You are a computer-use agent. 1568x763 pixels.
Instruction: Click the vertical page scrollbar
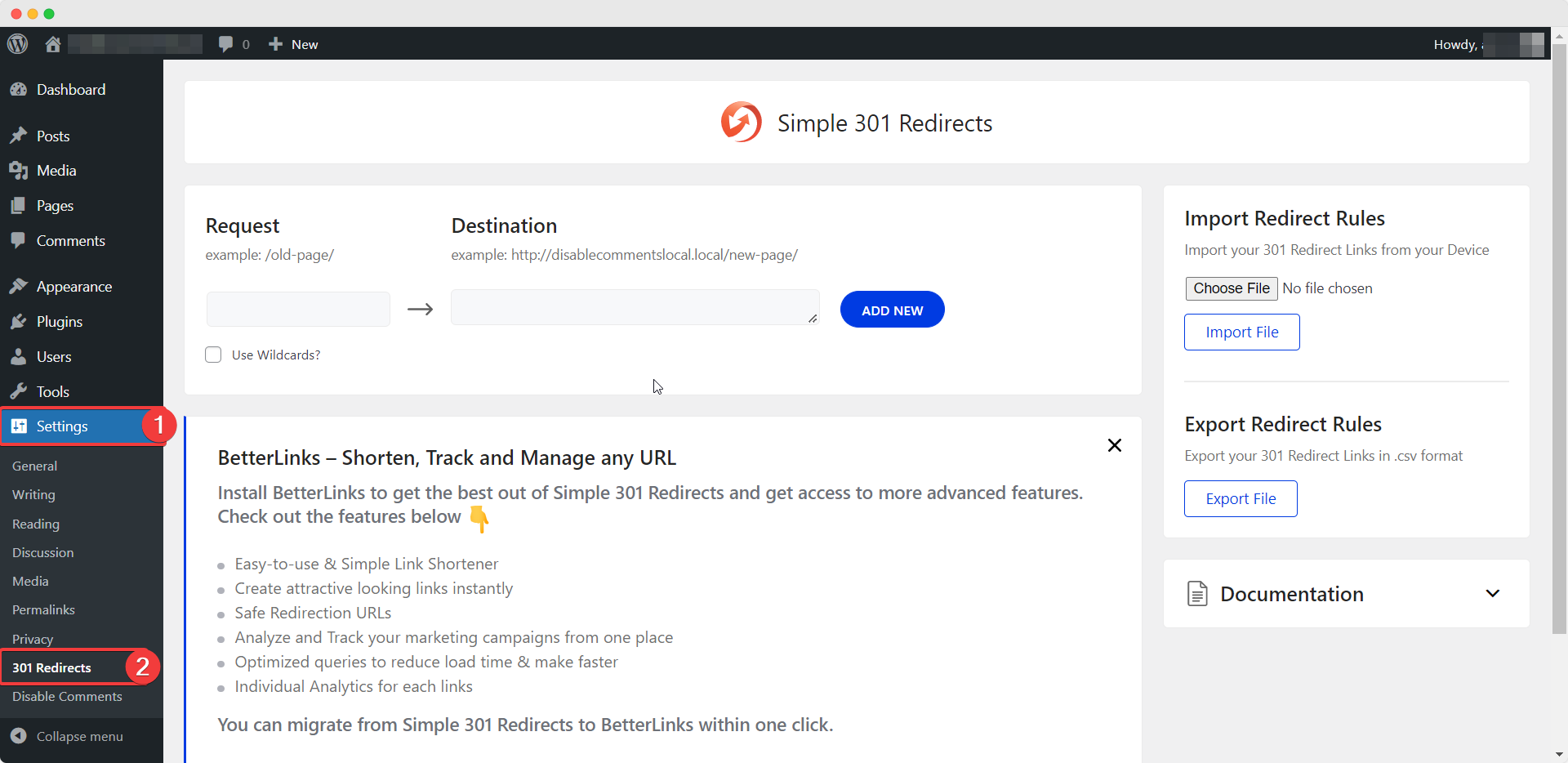pyautogui.click(x=1559, y=338)
